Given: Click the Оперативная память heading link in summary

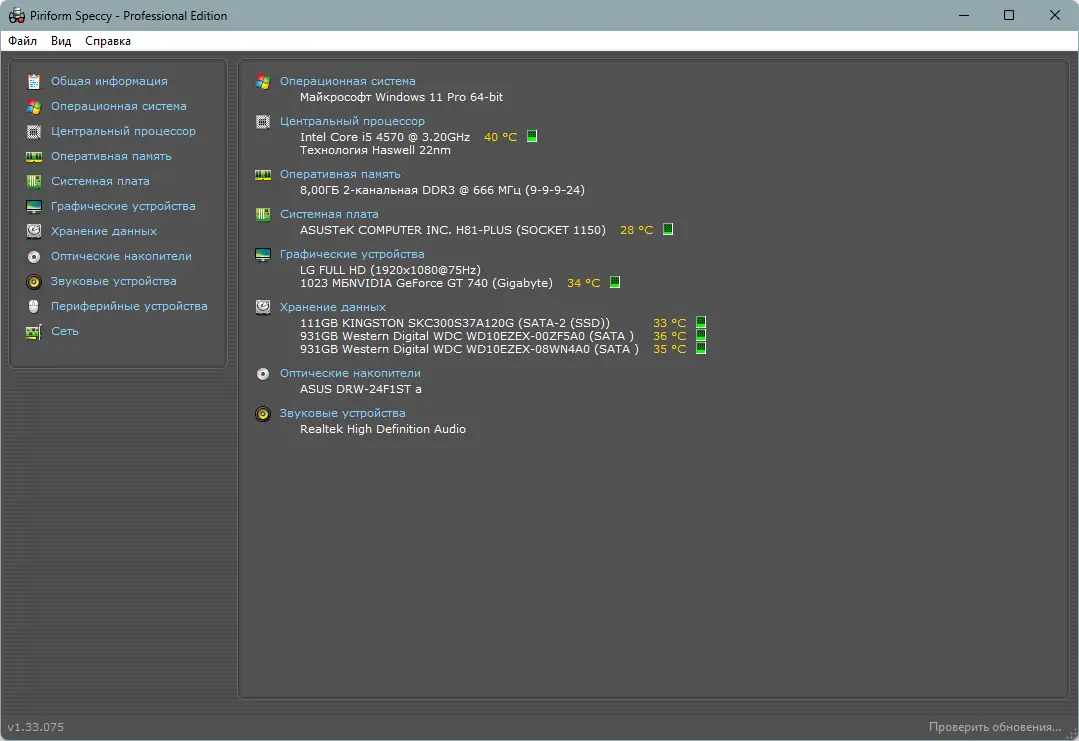Looking at the screenshot, I should click(x=340, y=174).
